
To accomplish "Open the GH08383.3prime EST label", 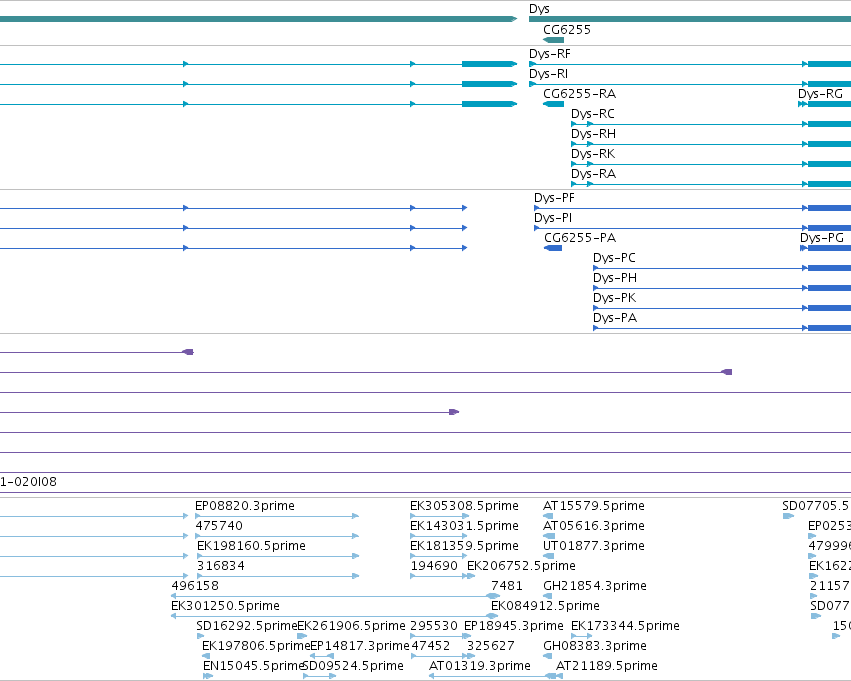I will 595,646.
